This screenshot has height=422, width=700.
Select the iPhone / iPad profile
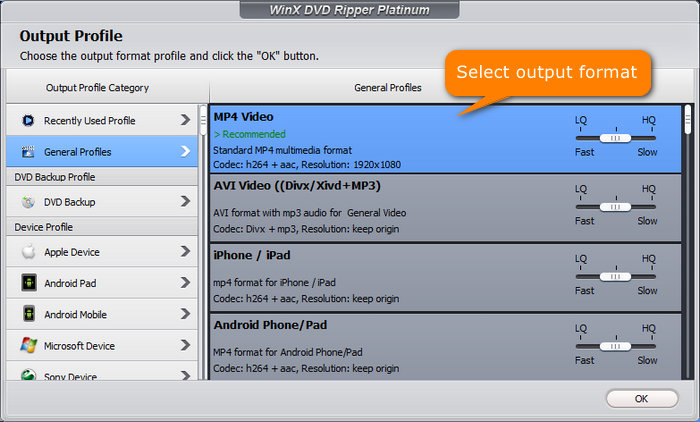(446, 277)
